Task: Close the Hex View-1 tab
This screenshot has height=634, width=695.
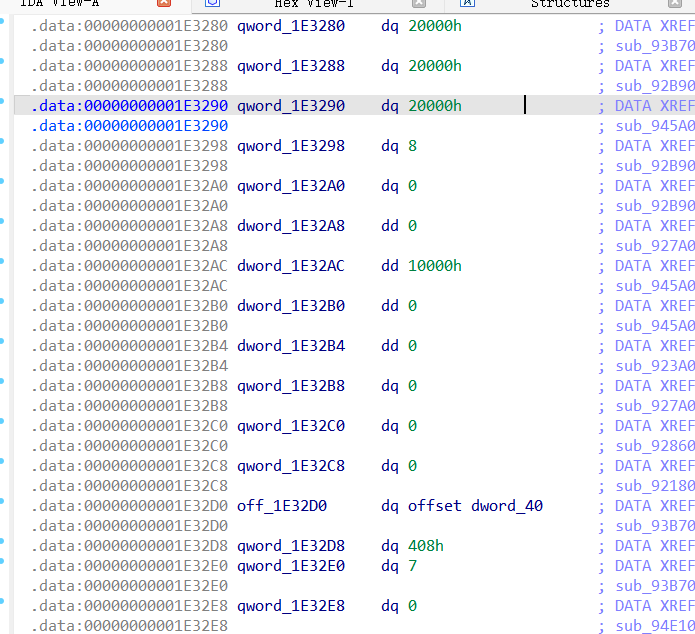Action: (420, 4)
